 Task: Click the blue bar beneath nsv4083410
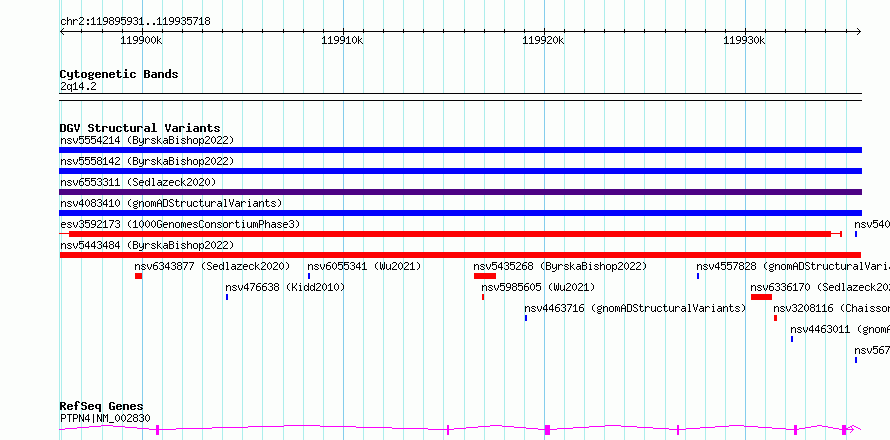(x=460, y=213)
